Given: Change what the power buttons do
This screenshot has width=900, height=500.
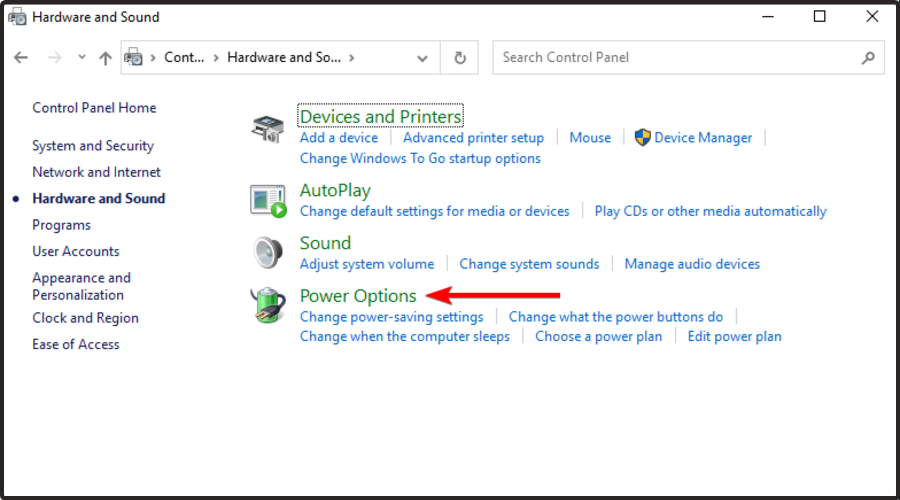Looking at the screenshot, I should coord(616,317).
